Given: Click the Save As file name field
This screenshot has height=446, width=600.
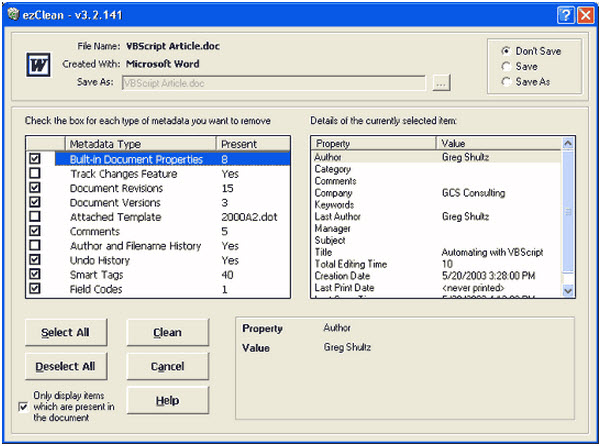Looking at the screenshot, I should 274,83.
